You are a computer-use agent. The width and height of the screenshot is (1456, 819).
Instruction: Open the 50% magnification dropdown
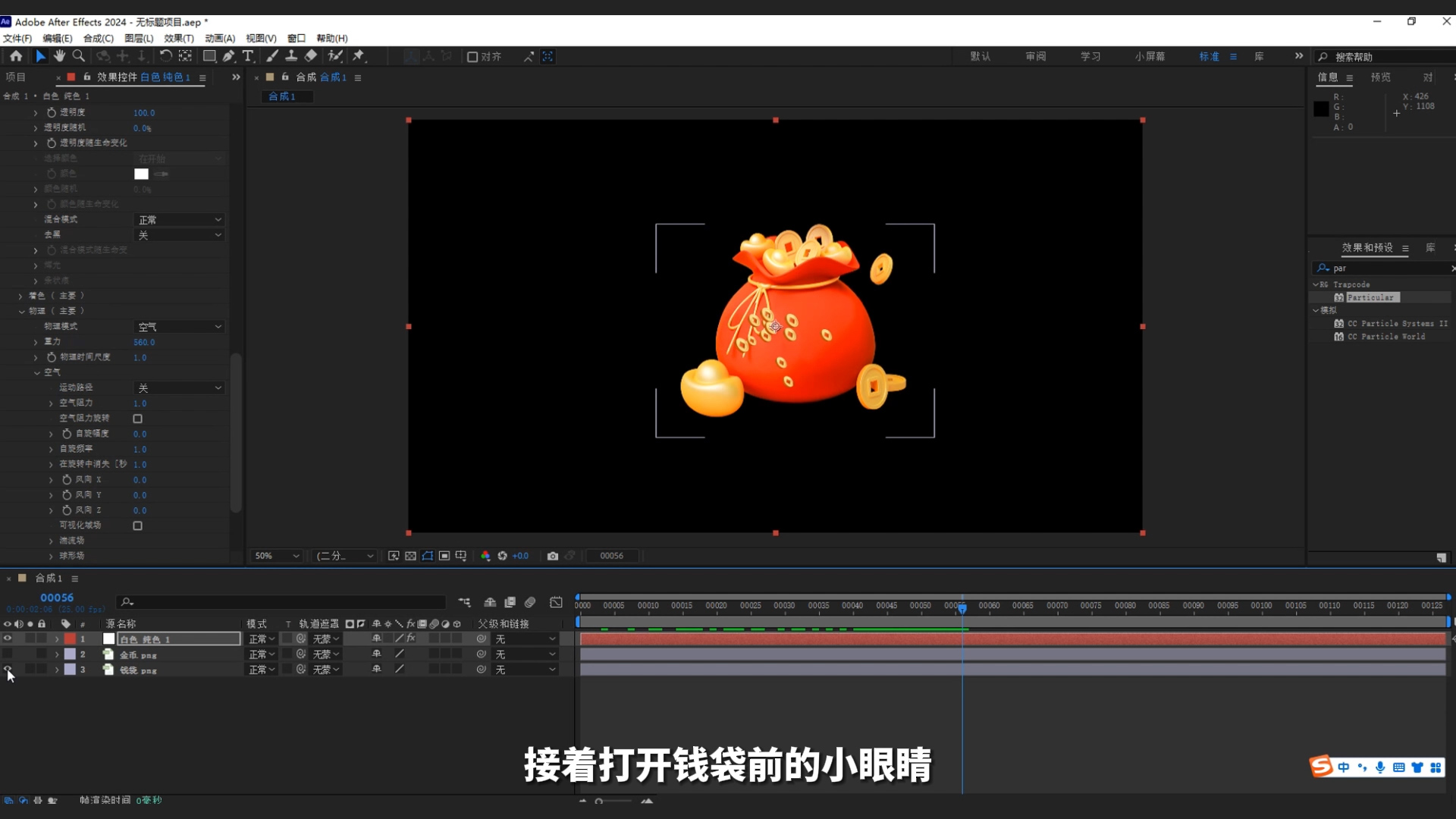coord(275,556)
